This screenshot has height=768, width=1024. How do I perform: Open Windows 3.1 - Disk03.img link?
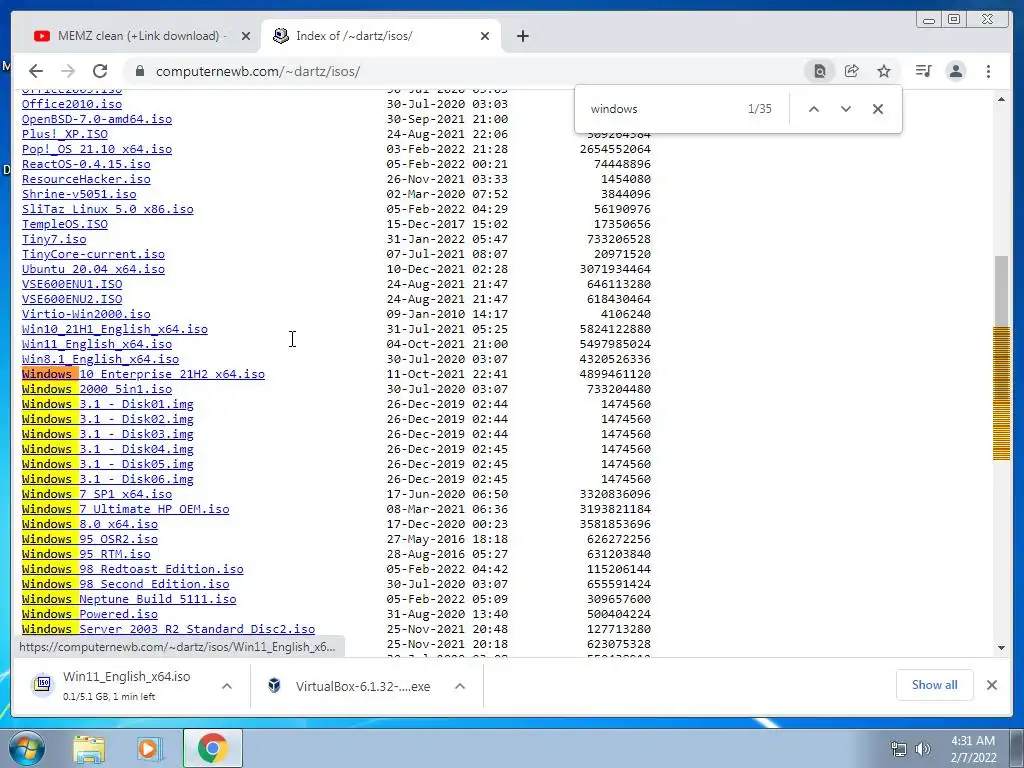pyautogui.click(x=108, y=434)
